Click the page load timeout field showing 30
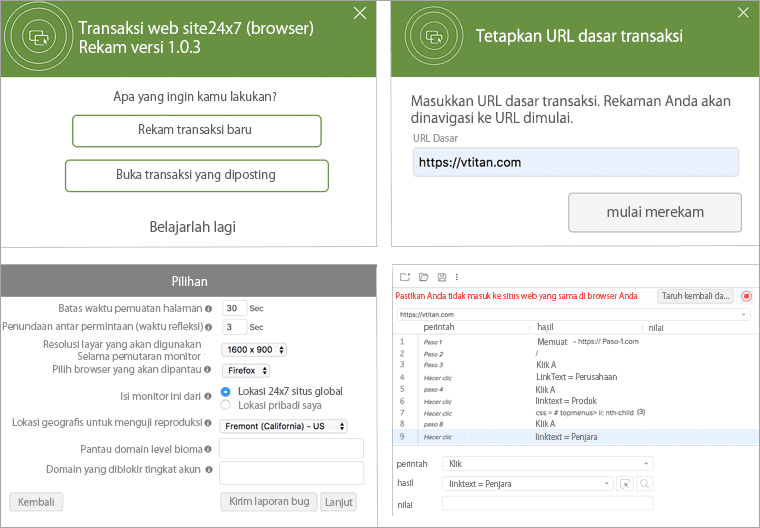This screenshot has width=760, height=528. pyautogui.click(x=235, y=308)
